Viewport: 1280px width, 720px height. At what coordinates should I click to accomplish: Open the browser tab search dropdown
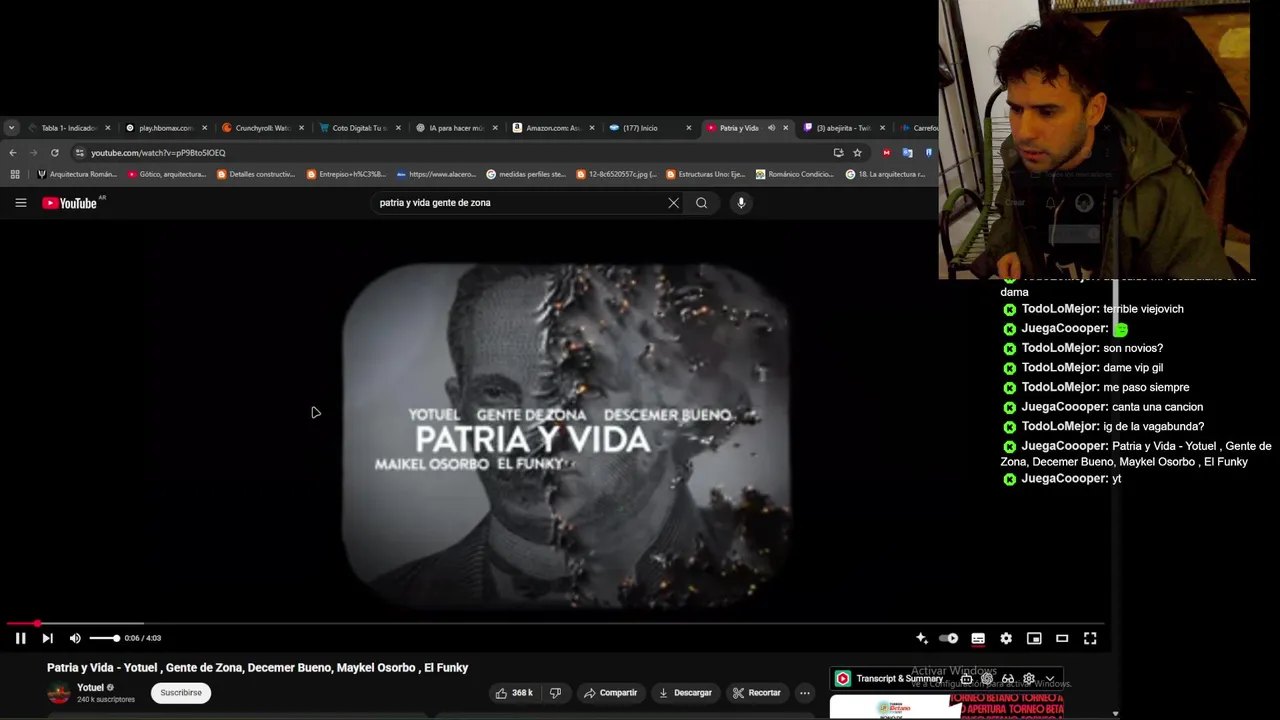11,128
